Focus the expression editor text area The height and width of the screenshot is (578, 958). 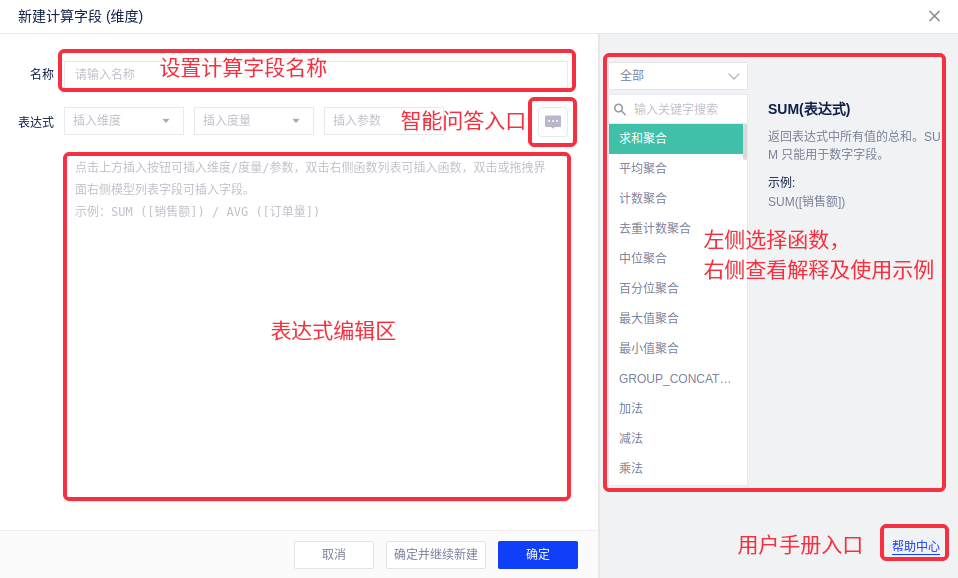316,340
